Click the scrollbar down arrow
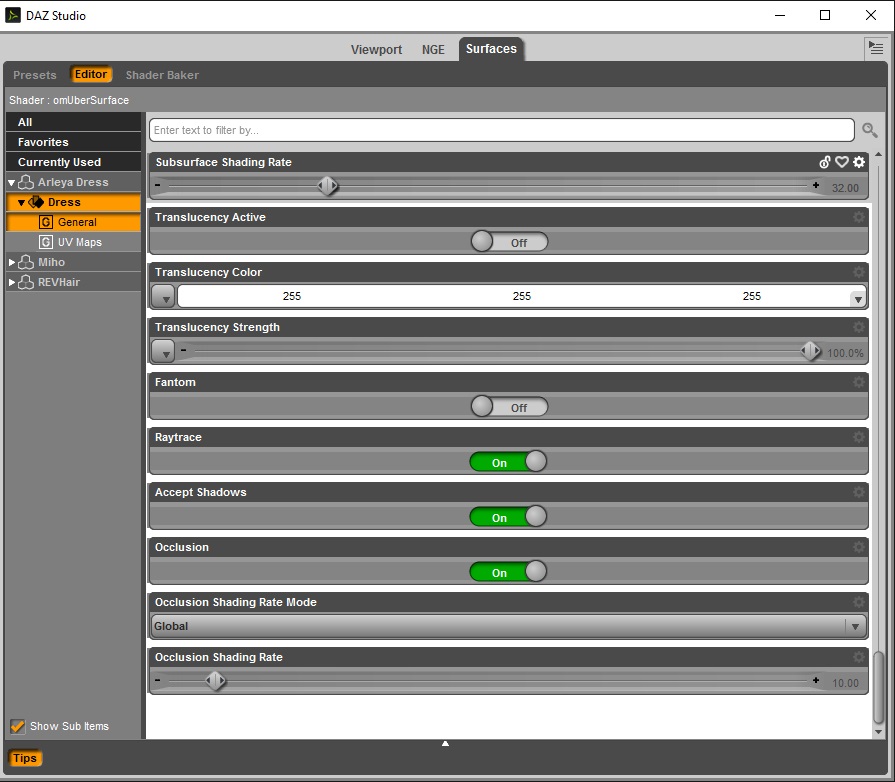Viewport: 895px width, 782px height. 878,732
